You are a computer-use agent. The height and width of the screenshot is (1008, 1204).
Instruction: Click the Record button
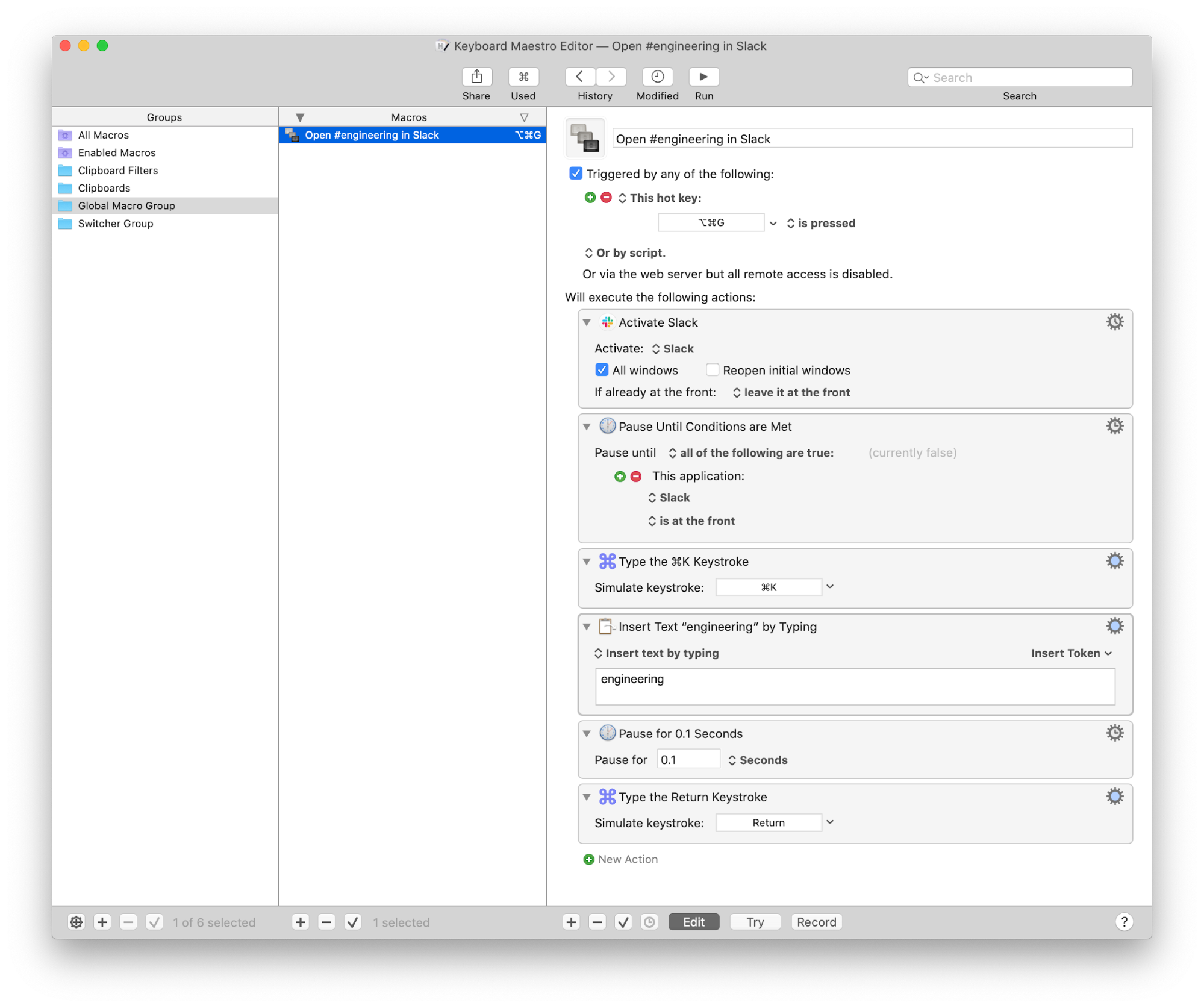(816, 922)
